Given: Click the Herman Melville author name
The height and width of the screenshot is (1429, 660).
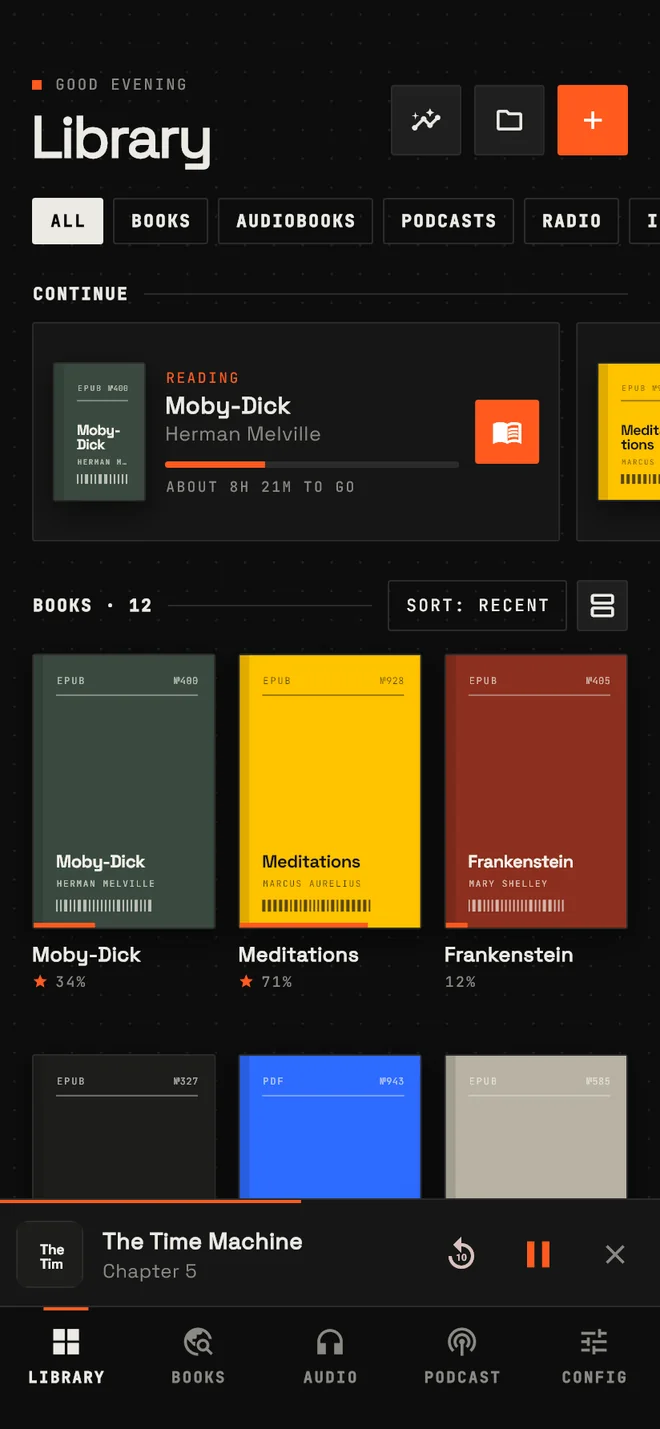Looking at the screenshot, I should tap(243, 434).
